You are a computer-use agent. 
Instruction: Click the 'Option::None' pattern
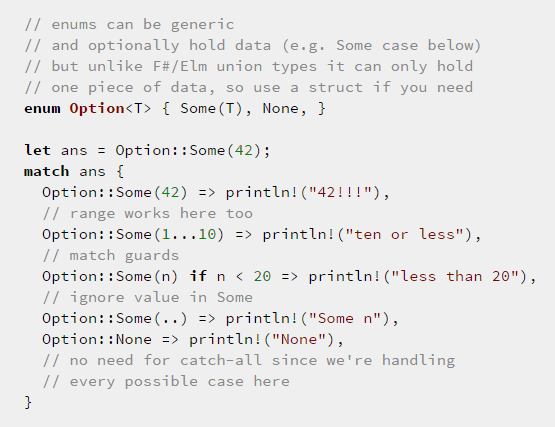pyautogui.click(x=97, y=339)
